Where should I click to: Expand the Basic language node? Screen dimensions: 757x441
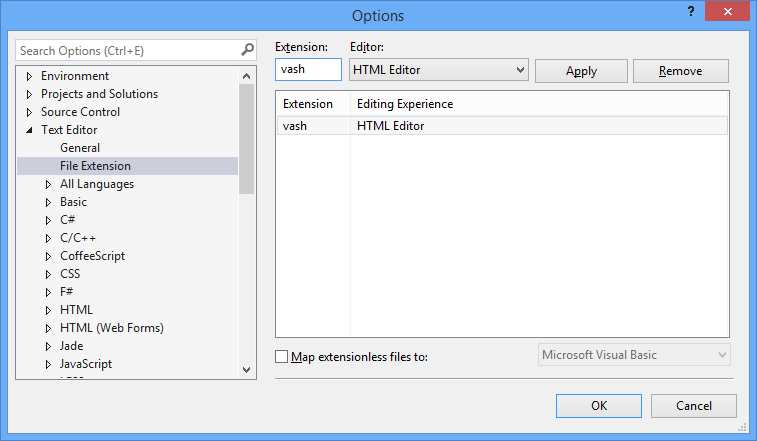pos(48,202)
